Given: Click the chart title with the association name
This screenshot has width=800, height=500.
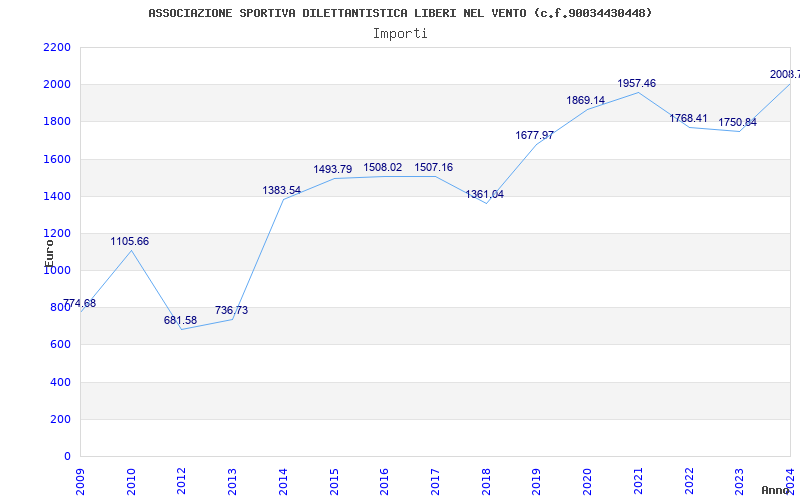Looking at the screenshot, I should tap(400, 13).
